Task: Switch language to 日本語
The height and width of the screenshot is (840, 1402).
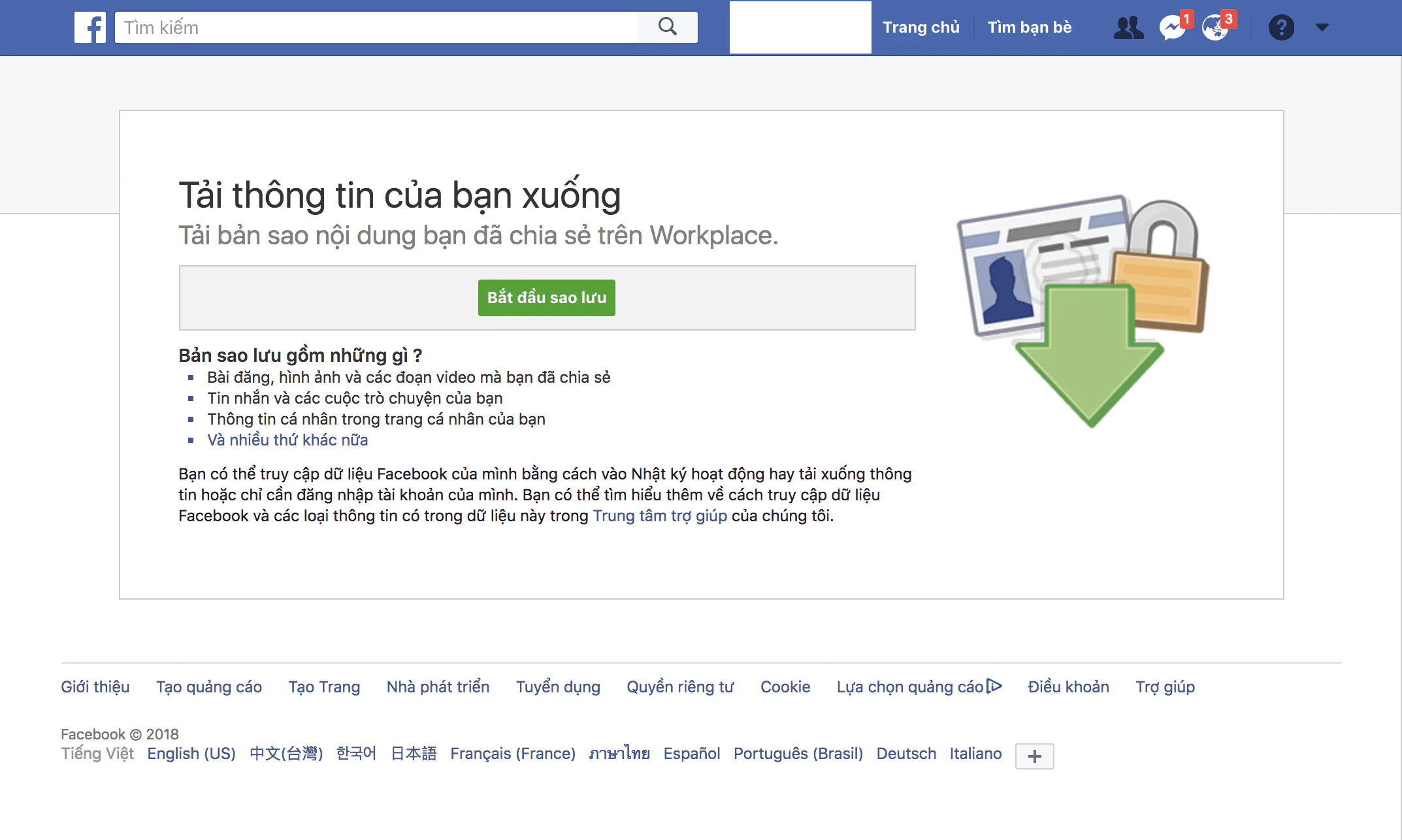Action: pyautogui.click(x=414, y=754)
